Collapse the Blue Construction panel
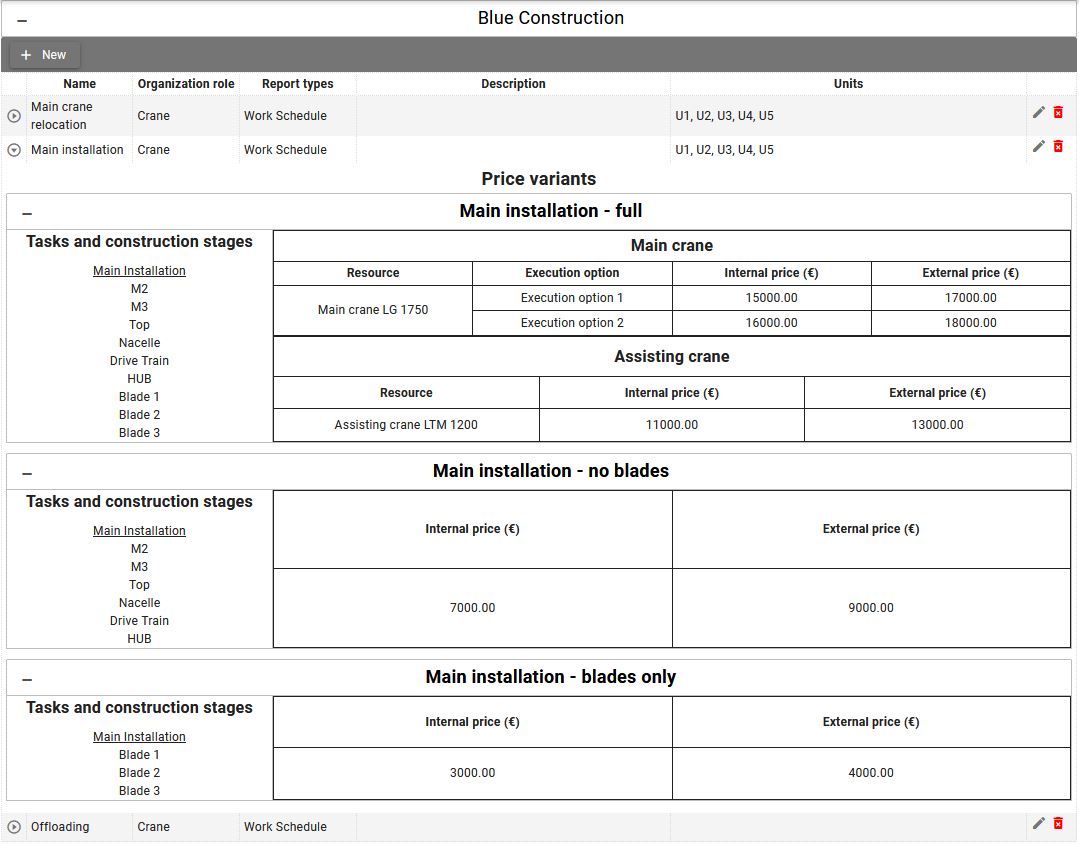The width and height of the screenshot is (1079, 844). 22,20
